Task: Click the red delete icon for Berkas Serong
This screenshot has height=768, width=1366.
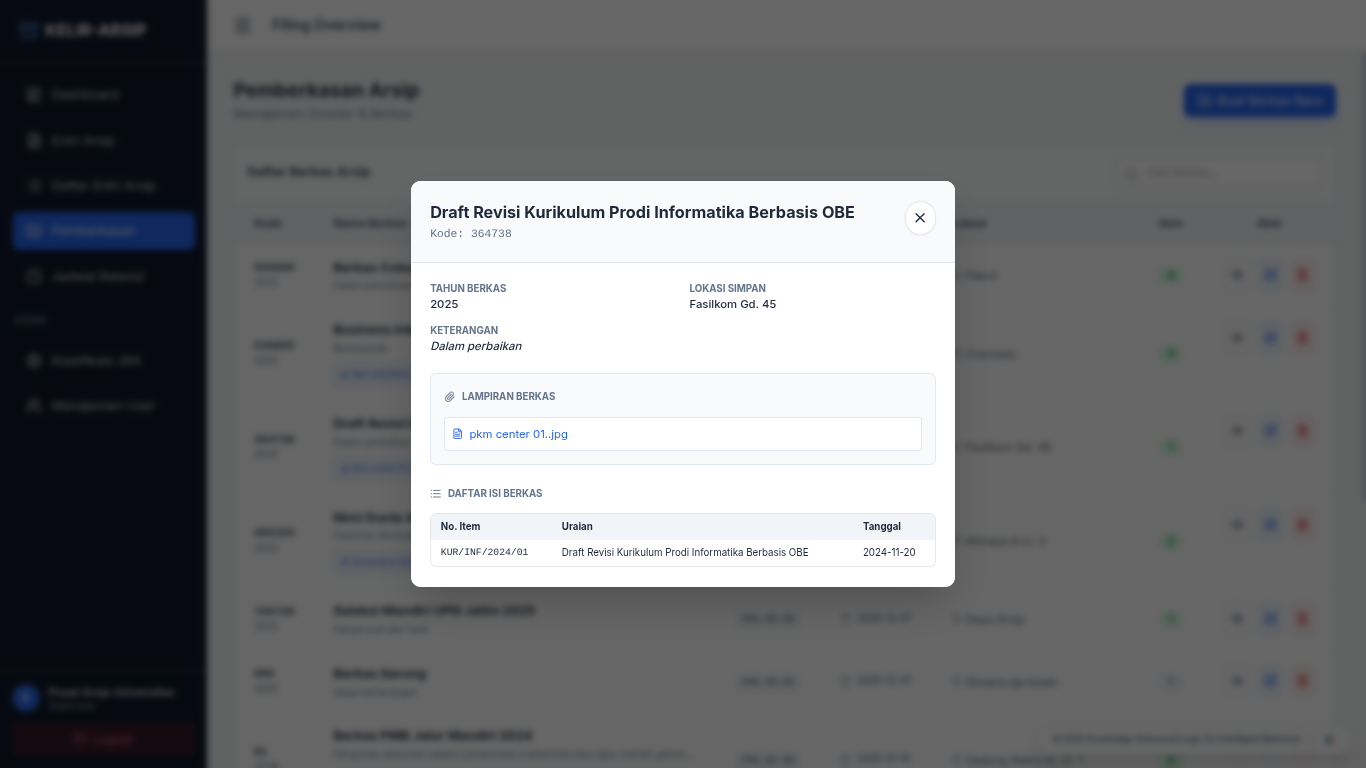Action: (1302, 682)
